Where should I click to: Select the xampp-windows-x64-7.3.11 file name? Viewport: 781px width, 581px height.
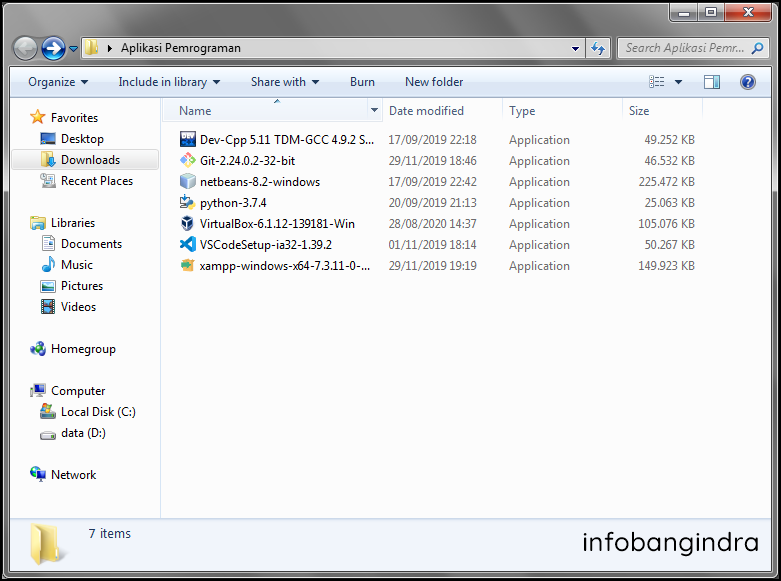point(284,266)
